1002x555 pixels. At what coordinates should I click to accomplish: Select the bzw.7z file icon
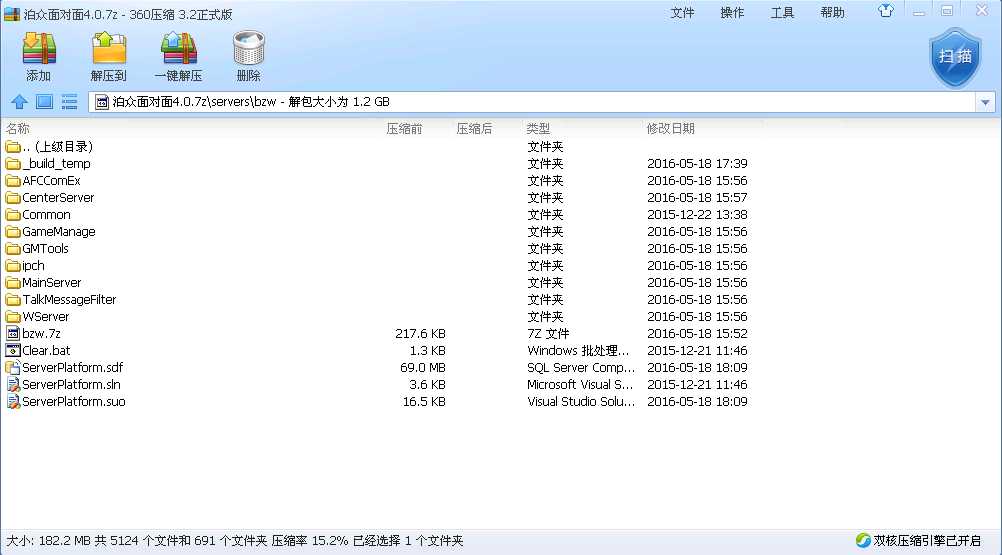[13, 333]
